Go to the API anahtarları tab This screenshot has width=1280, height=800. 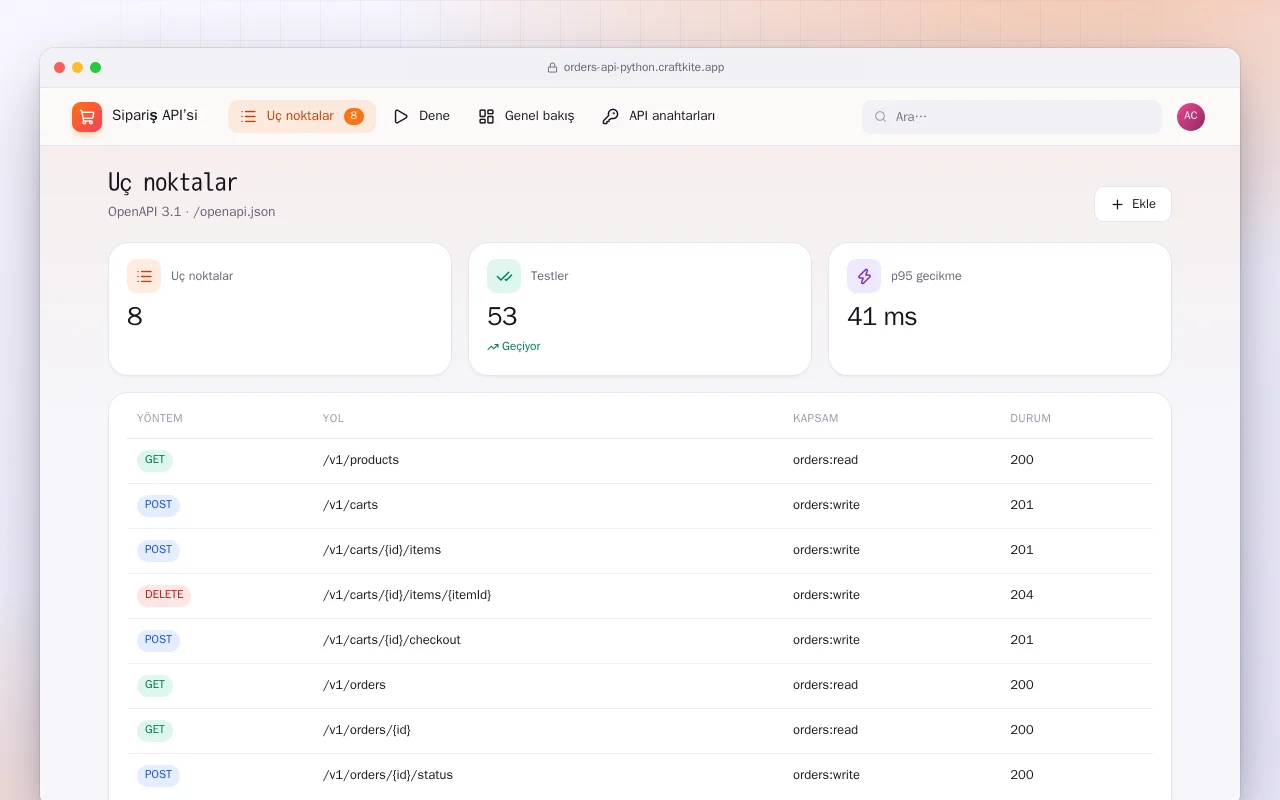click(x=659, y=116)
